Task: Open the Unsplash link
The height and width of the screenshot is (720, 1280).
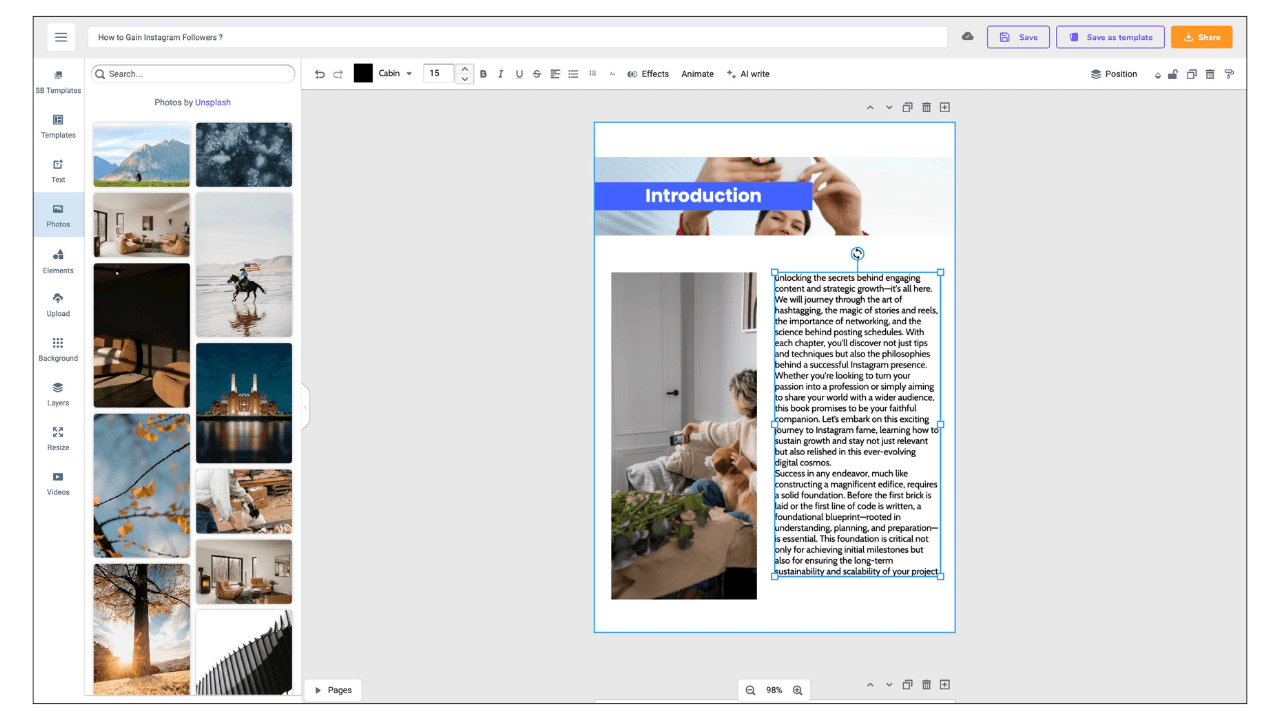Action: tap(213, 102)
